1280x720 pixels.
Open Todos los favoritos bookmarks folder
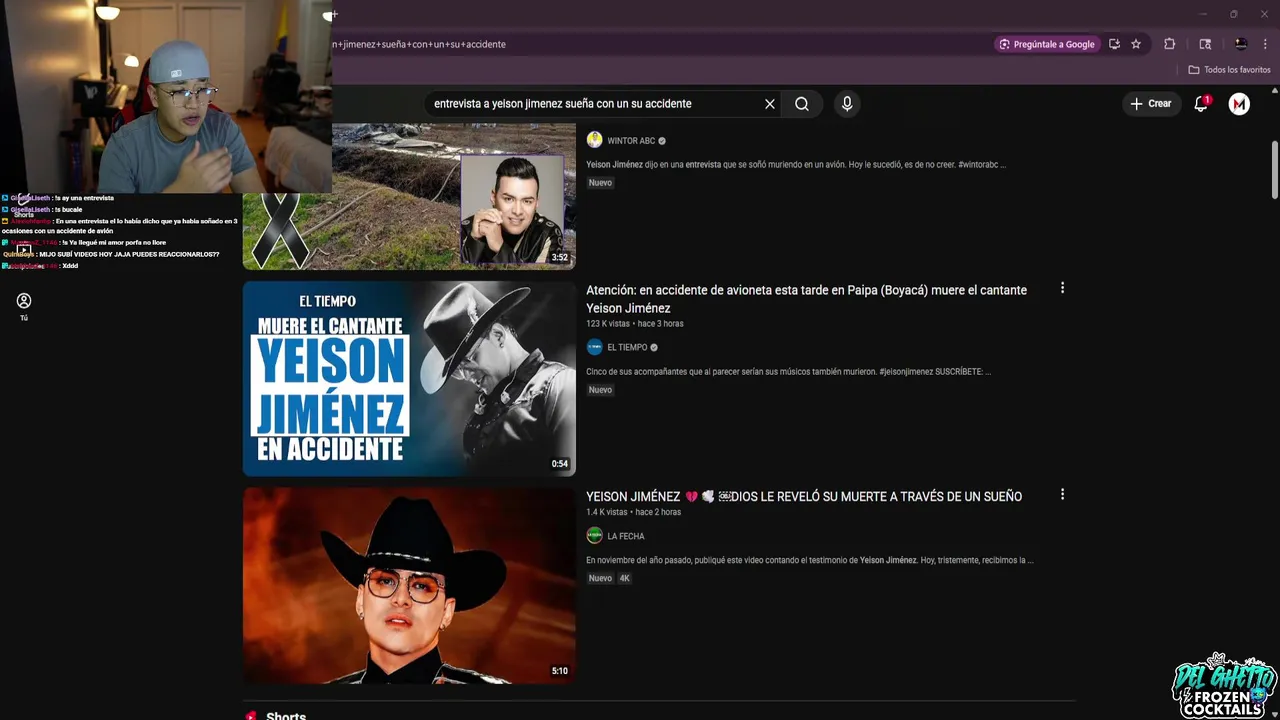pos(1229,70)
